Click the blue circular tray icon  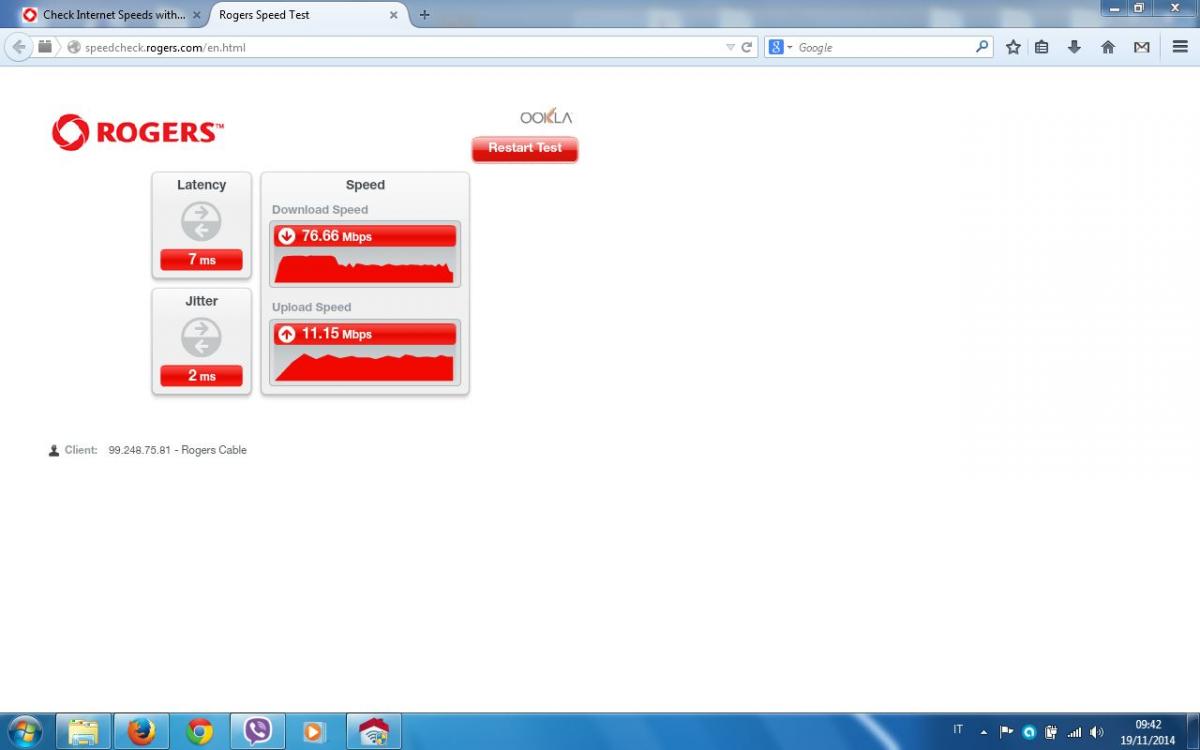1029,732
